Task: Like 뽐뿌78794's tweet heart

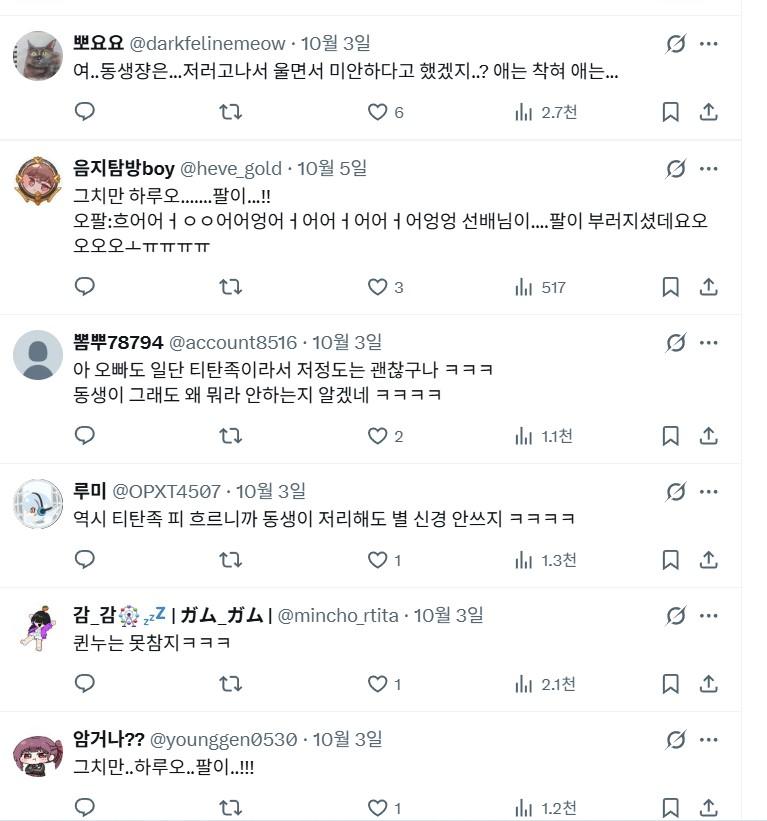Action: pyautogui.click(x=377, y=436)
